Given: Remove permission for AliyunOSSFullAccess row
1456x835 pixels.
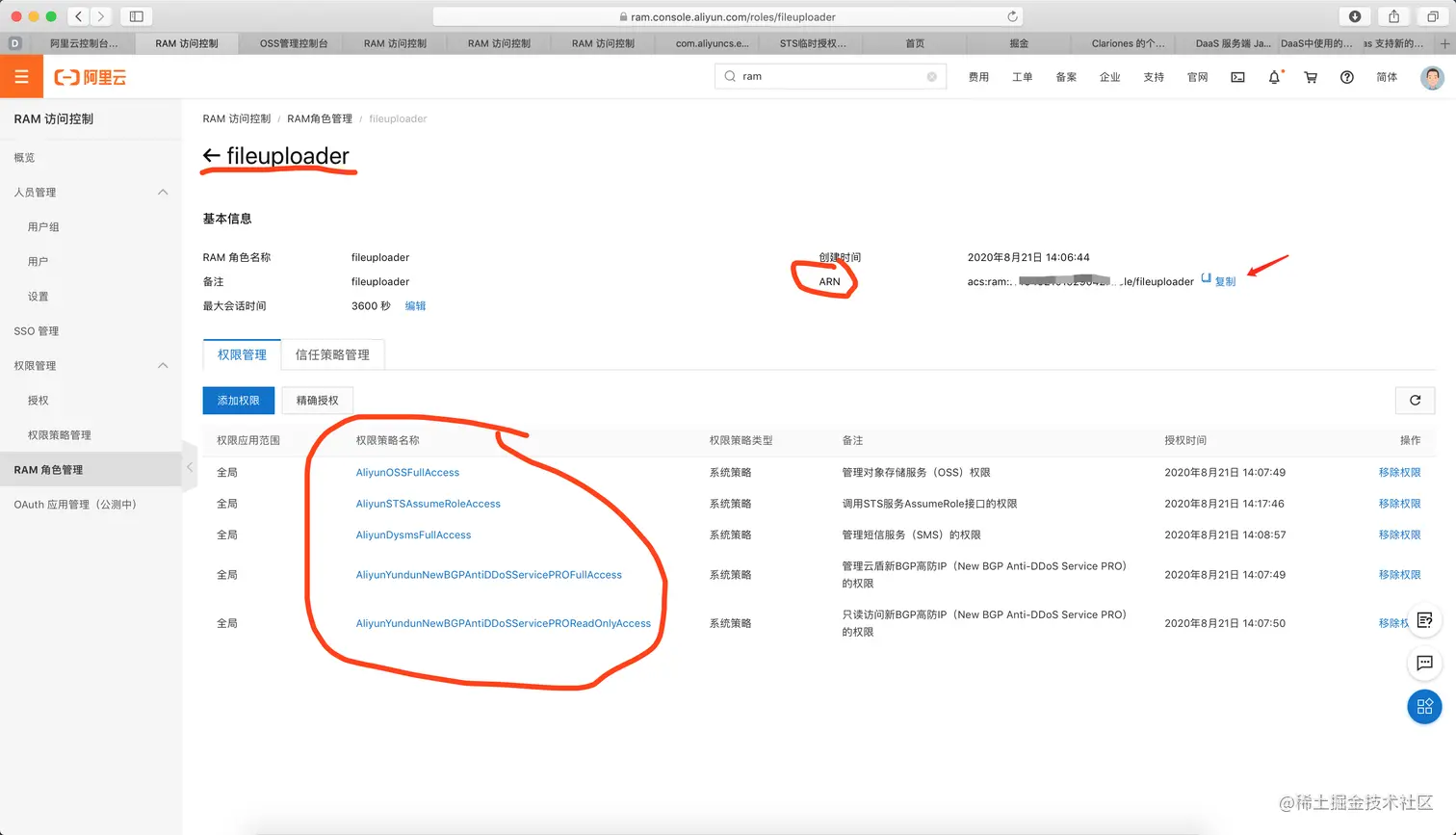Looking at the screenshot, I should [x=1399, y=472].
